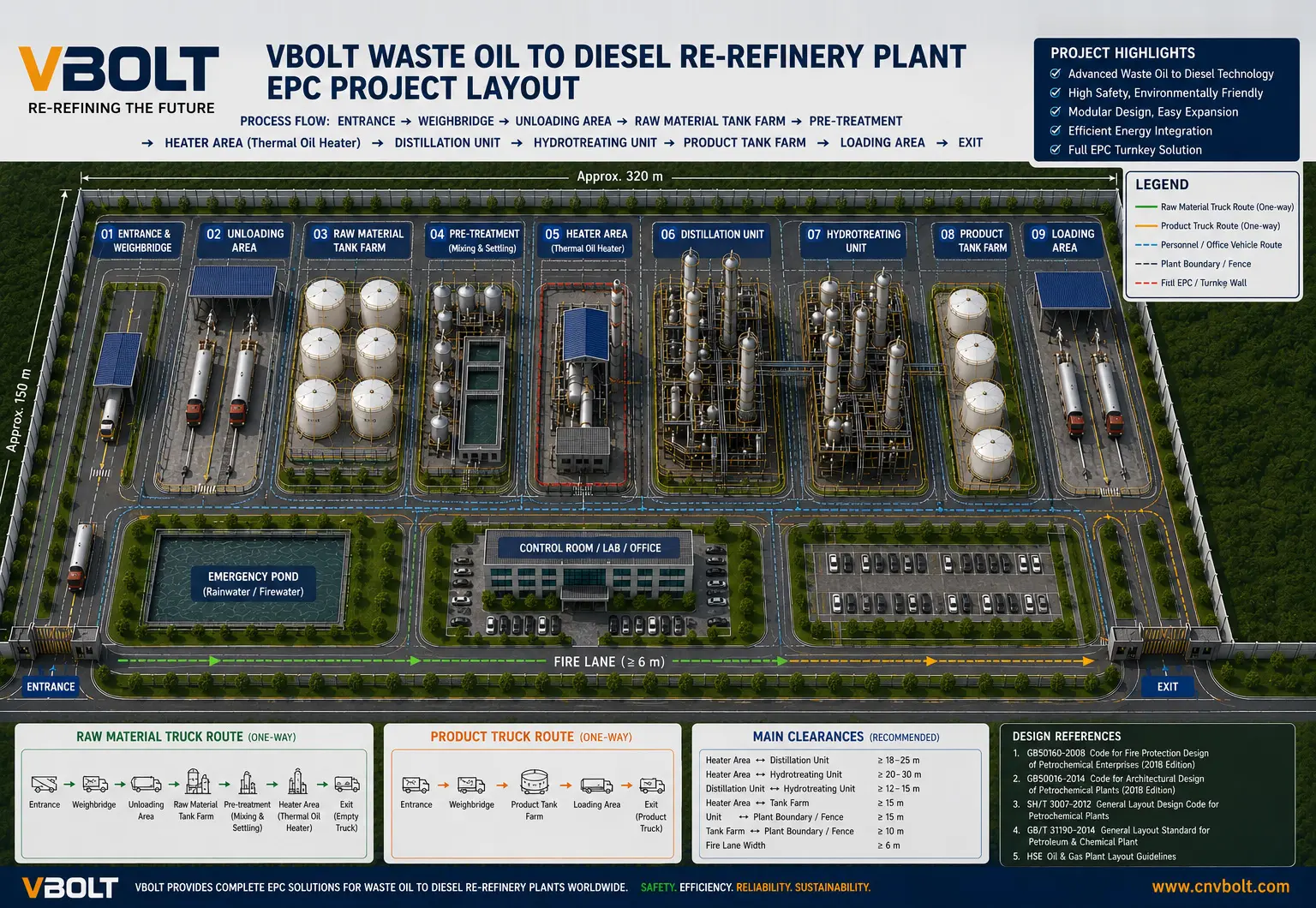
Task: Click the Product Tank Farm icon
Action: [x=534, y=782]
